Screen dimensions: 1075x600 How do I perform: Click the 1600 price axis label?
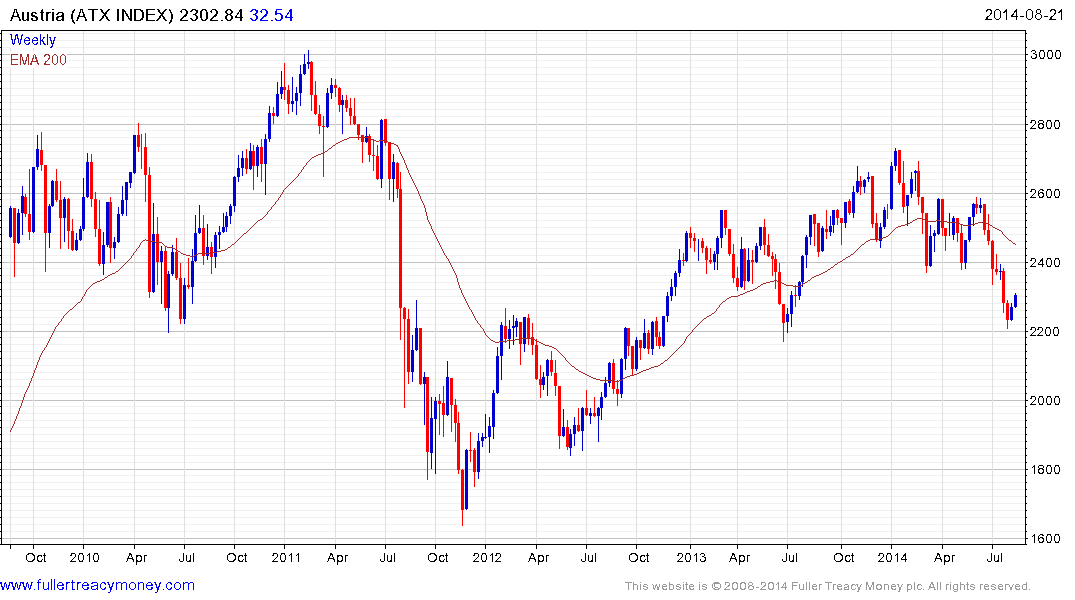pos(1046,538)
